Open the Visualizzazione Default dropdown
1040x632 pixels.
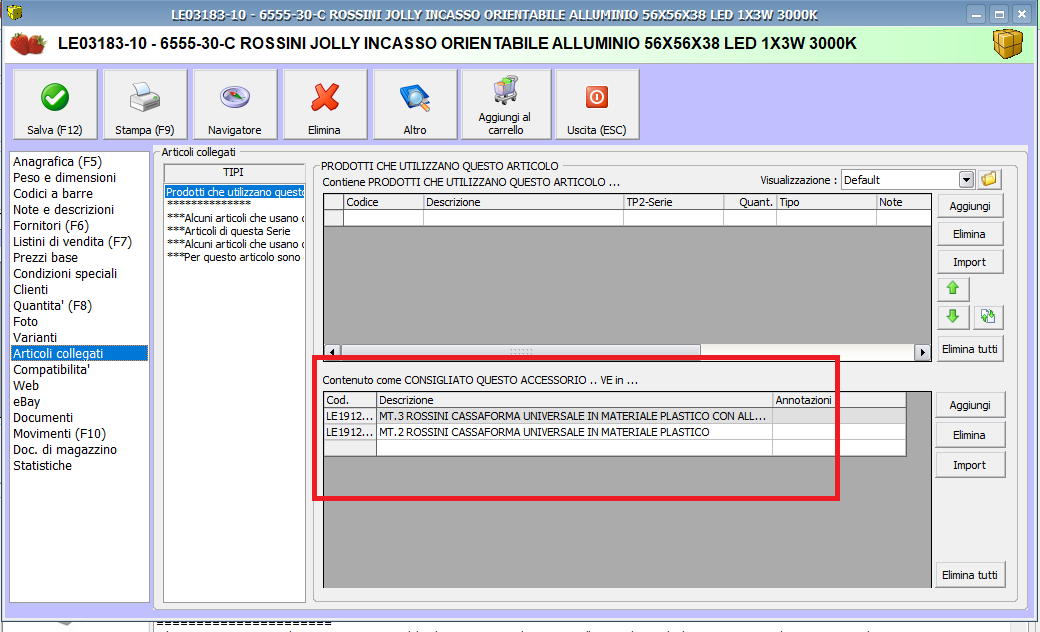[x=966, y=180]
